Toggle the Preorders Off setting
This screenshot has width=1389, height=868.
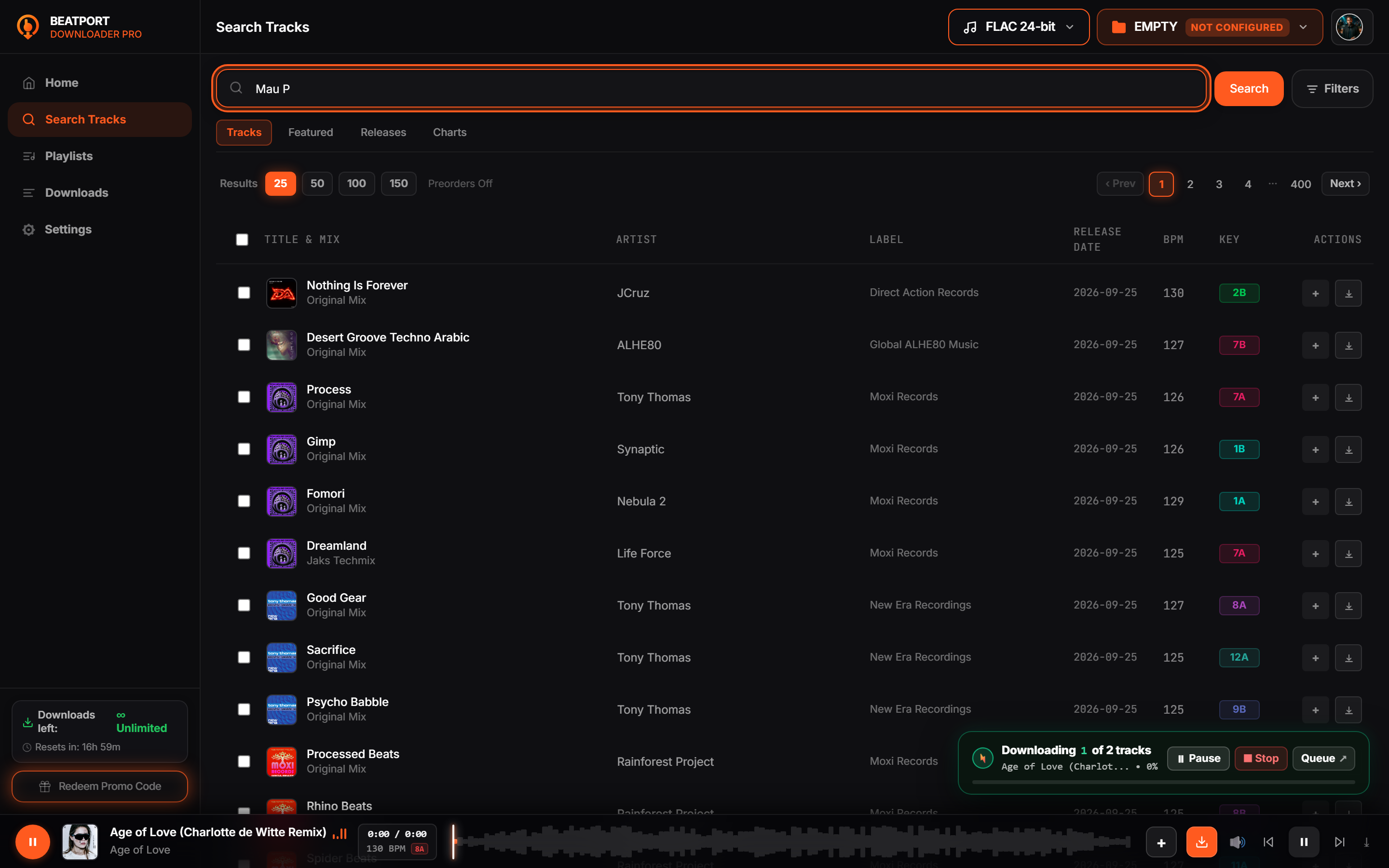pyautogui.click(x=460, y=184)
